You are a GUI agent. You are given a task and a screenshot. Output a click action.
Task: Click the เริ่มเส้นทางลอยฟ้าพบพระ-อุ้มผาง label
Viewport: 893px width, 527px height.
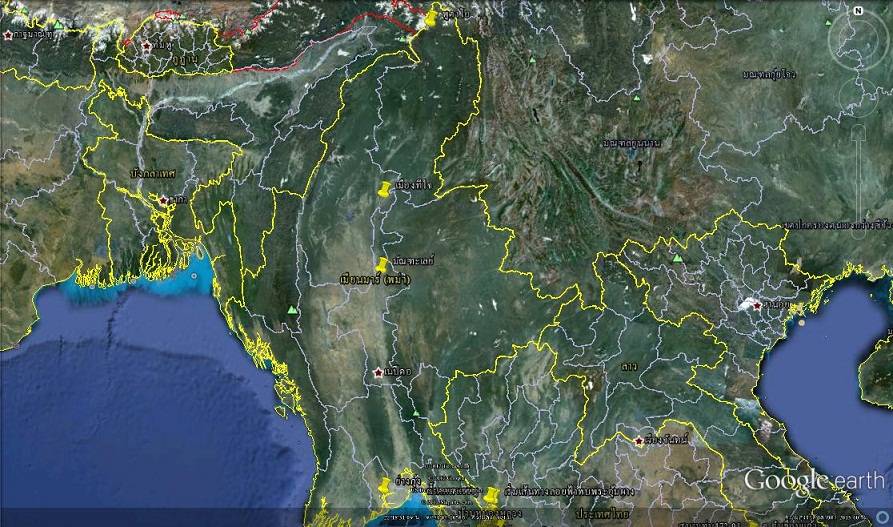tap(569, 491)
